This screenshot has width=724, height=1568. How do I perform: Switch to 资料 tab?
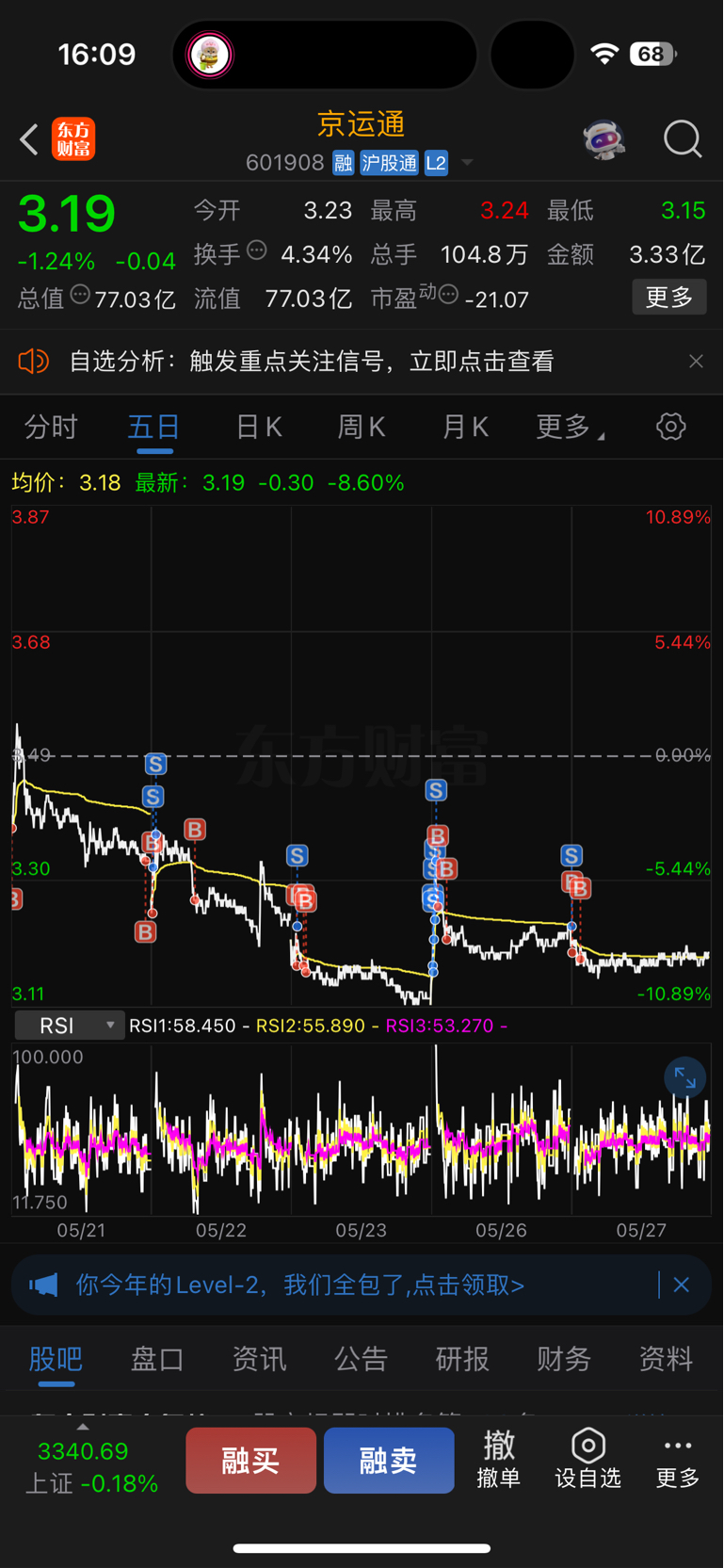pos(666,1359)
